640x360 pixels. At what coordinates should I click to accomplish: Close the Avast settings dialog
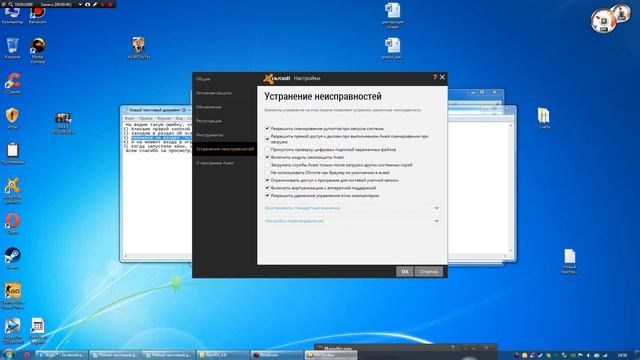point(442,77)
